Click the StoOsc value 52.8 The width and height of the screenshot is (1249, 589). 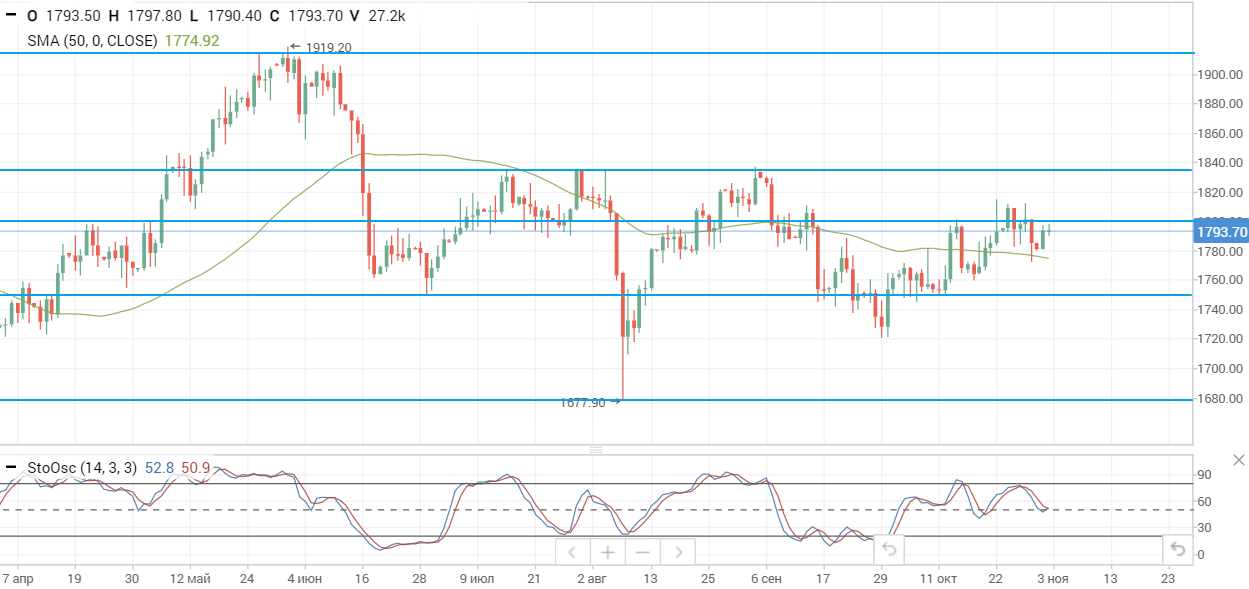pos(160,467)
